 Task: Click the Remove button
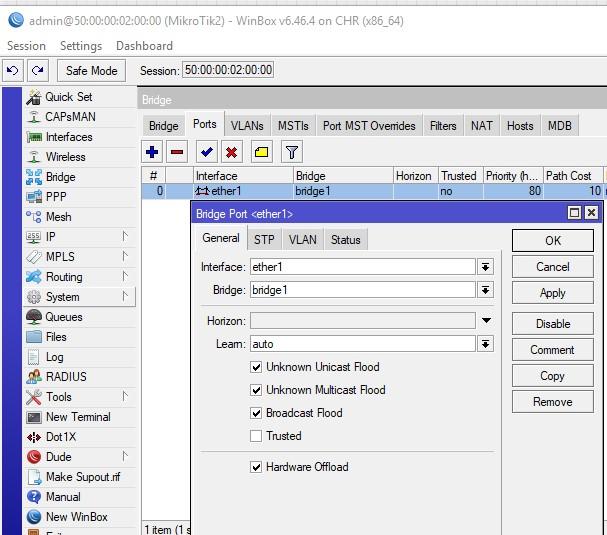[x=553, y=402]
